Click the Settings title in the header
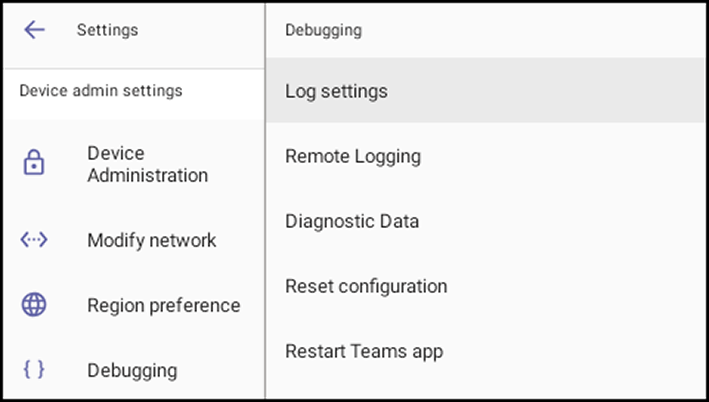The height and width of the screenshot is (402, 709). [x=108, y=30]
